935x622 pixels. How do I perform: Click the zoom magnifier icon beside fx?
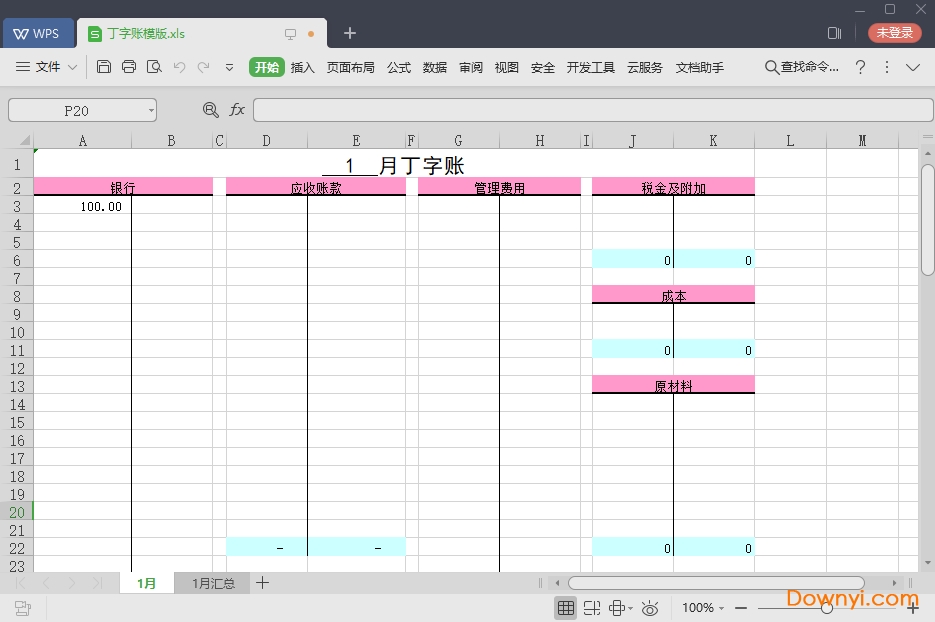[x=211, y=110]
